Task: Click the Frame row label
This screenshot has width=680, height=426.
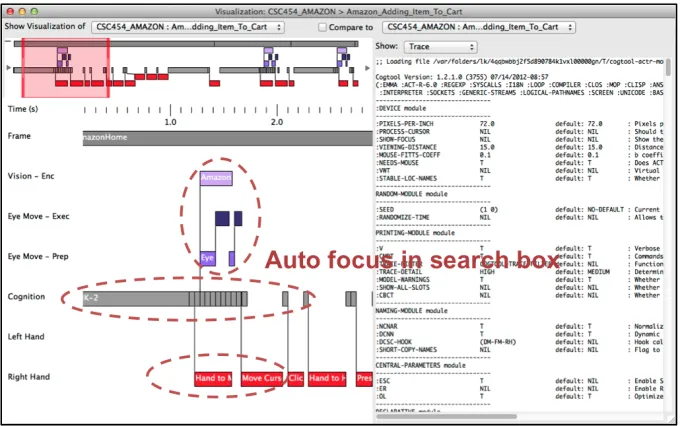Action: (19, 136)
